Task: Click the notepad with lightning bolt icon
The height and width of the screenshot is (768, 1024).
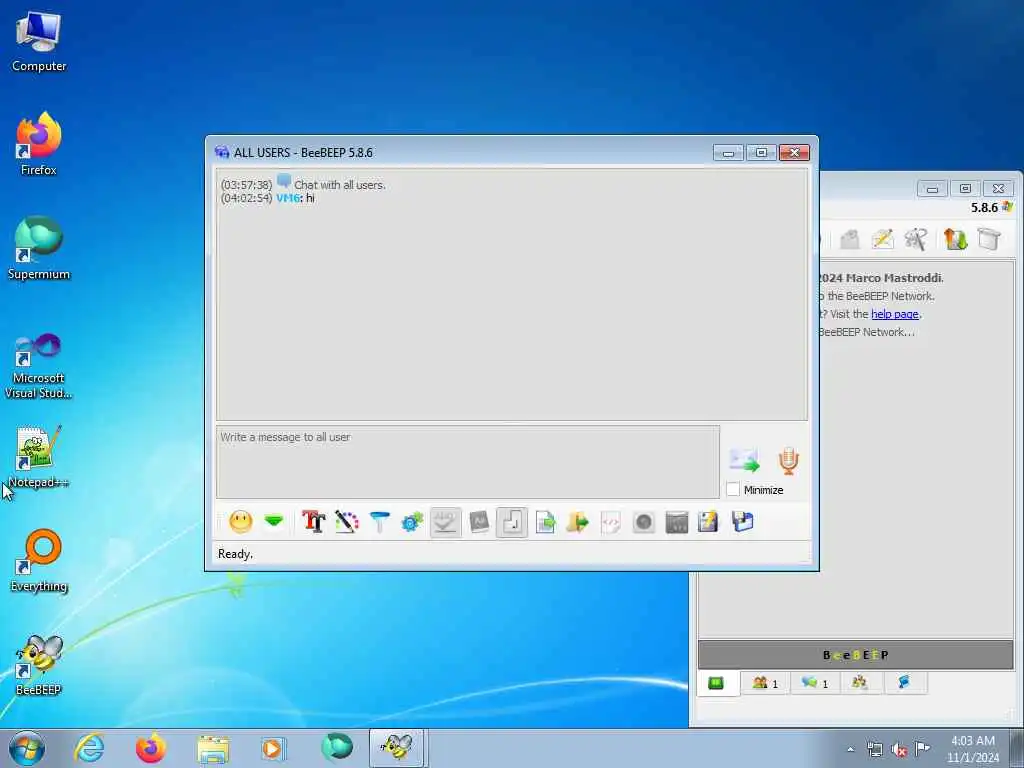Action: pos(709,522)
